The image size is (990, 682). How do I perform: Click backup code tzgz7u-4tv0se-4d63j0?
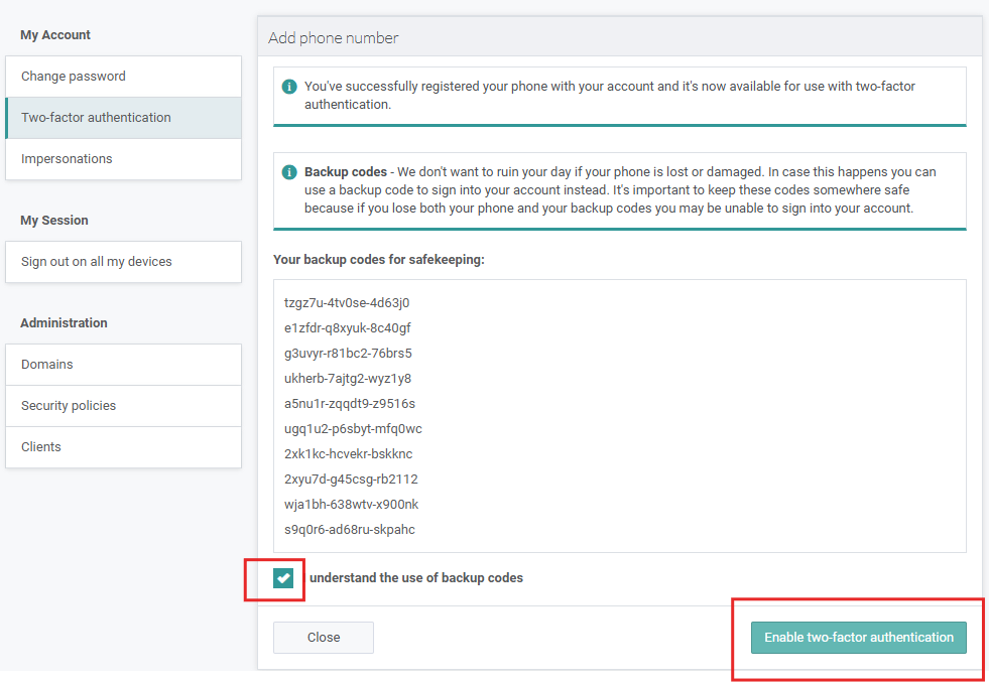click(x=347, y=303)
